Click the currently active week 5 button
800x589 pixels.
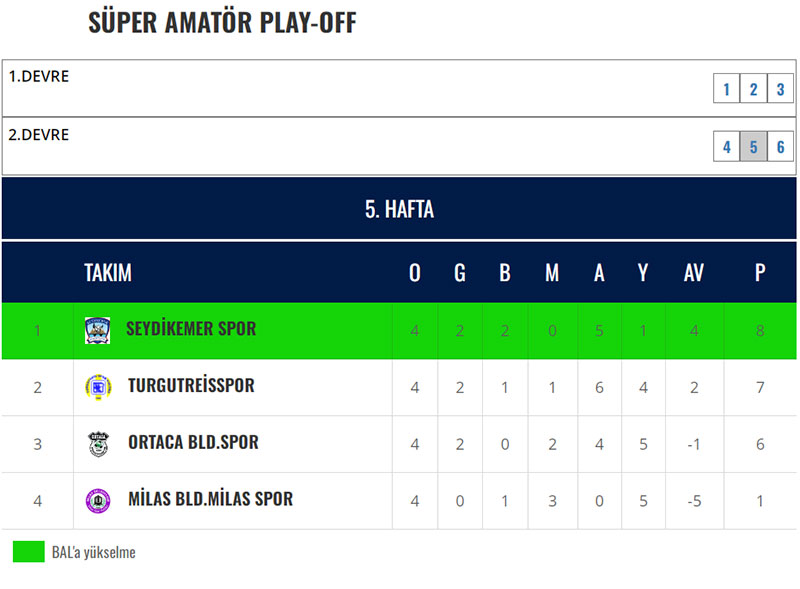coord(753,146)
